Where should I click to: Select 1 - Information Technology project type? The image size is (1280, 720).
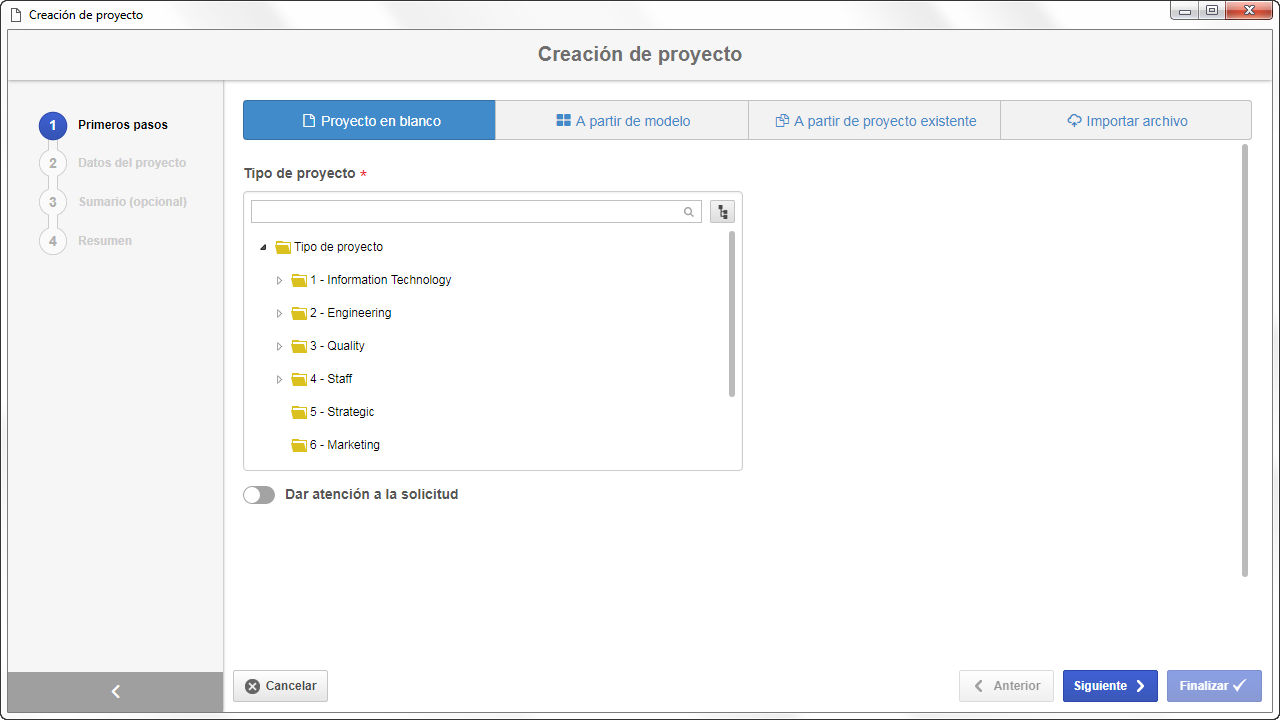coord(380,280)
